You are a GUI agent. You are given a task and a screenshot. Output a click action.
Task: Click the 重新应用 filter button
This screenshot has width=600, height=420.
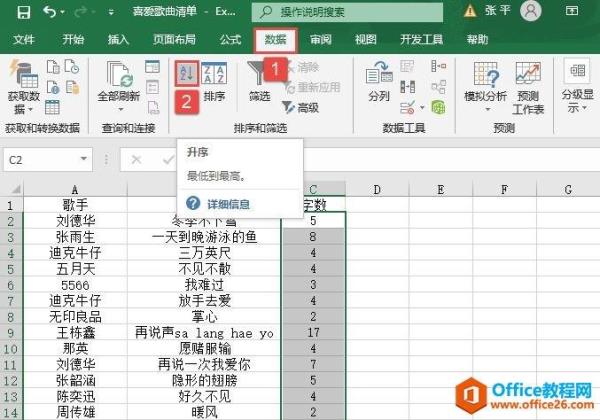coord(313,88)
